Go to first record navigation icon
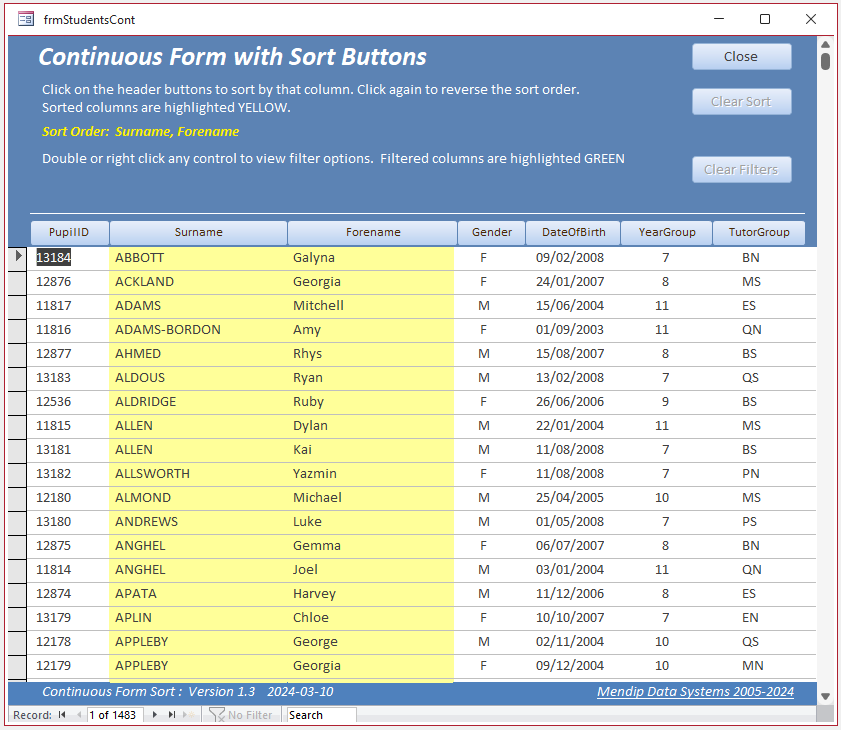The width and height of the screenshot is (841, 730). tap(62, 714)
